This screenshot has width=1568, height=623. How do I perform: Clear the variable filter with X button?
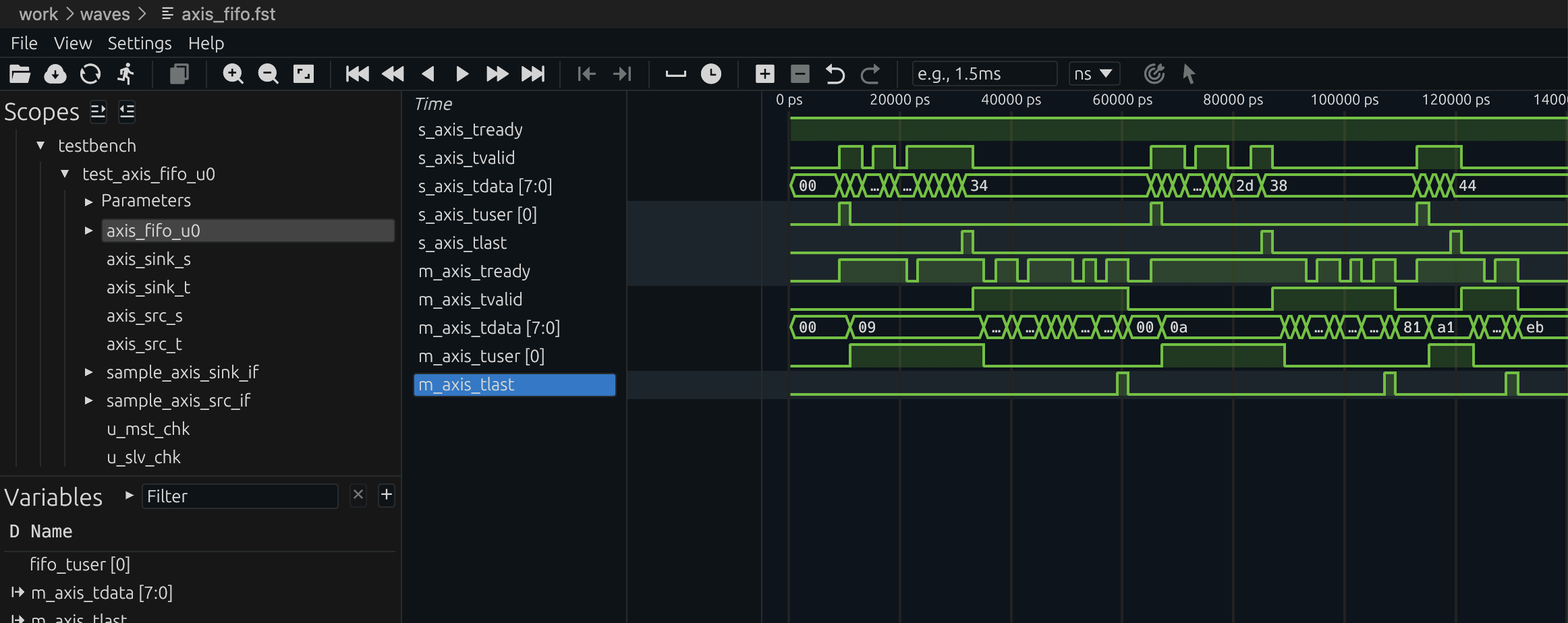click(x=358, y=495)
